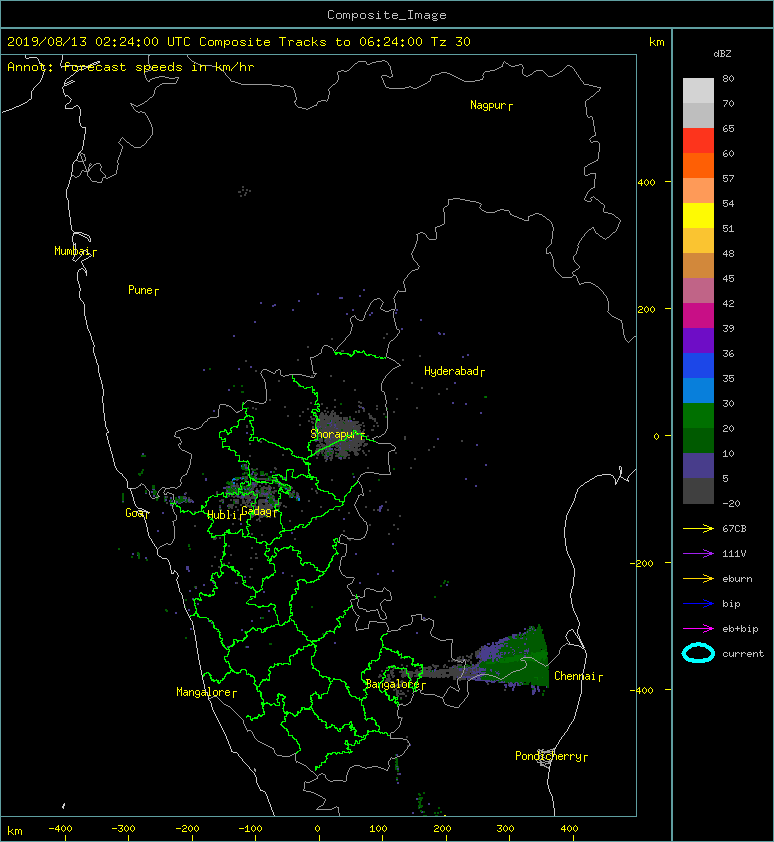Click the Pune city label

pyautogui.click(x=143, y=290)
